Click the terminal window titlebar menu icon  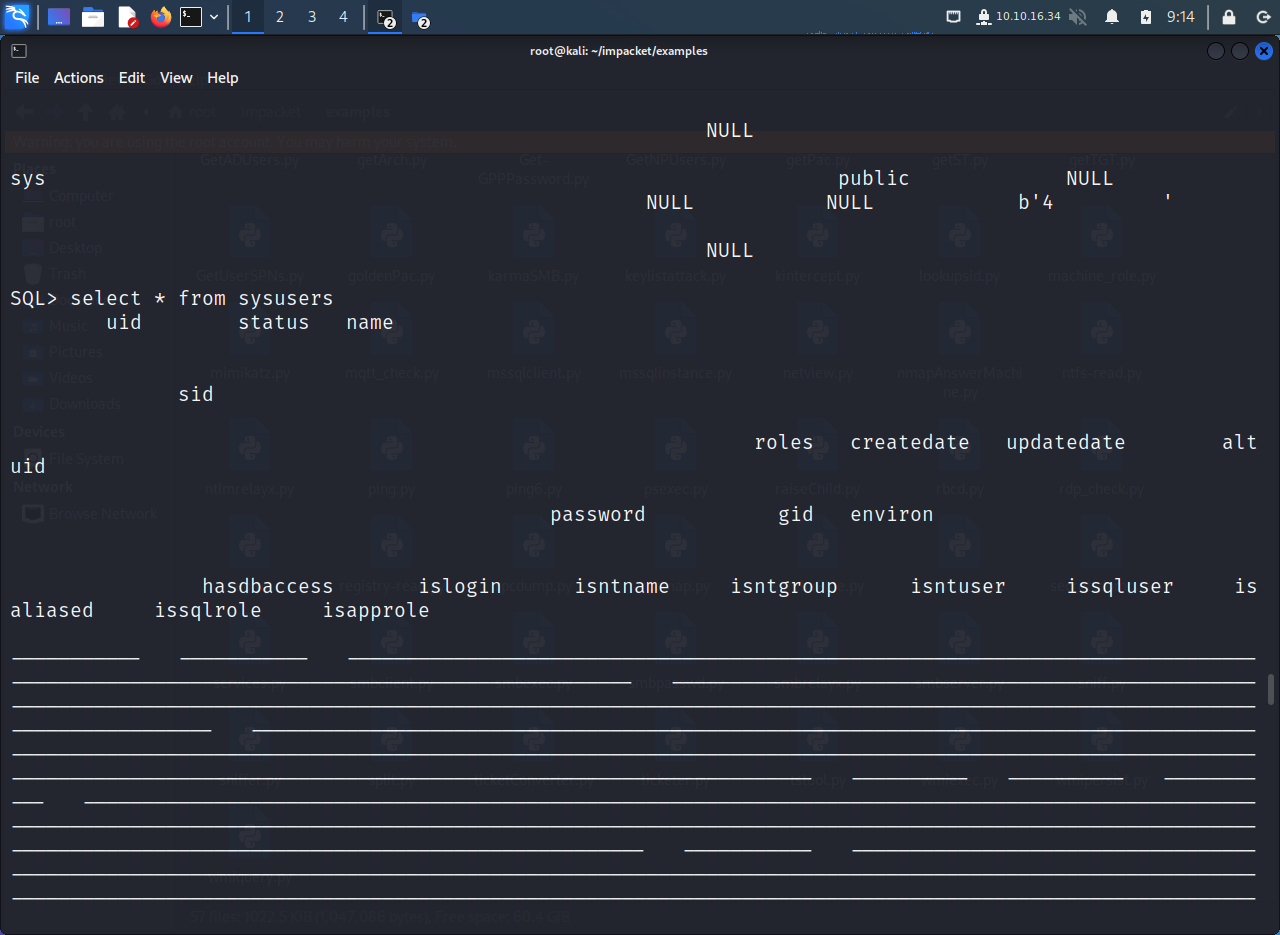point(19,50)
